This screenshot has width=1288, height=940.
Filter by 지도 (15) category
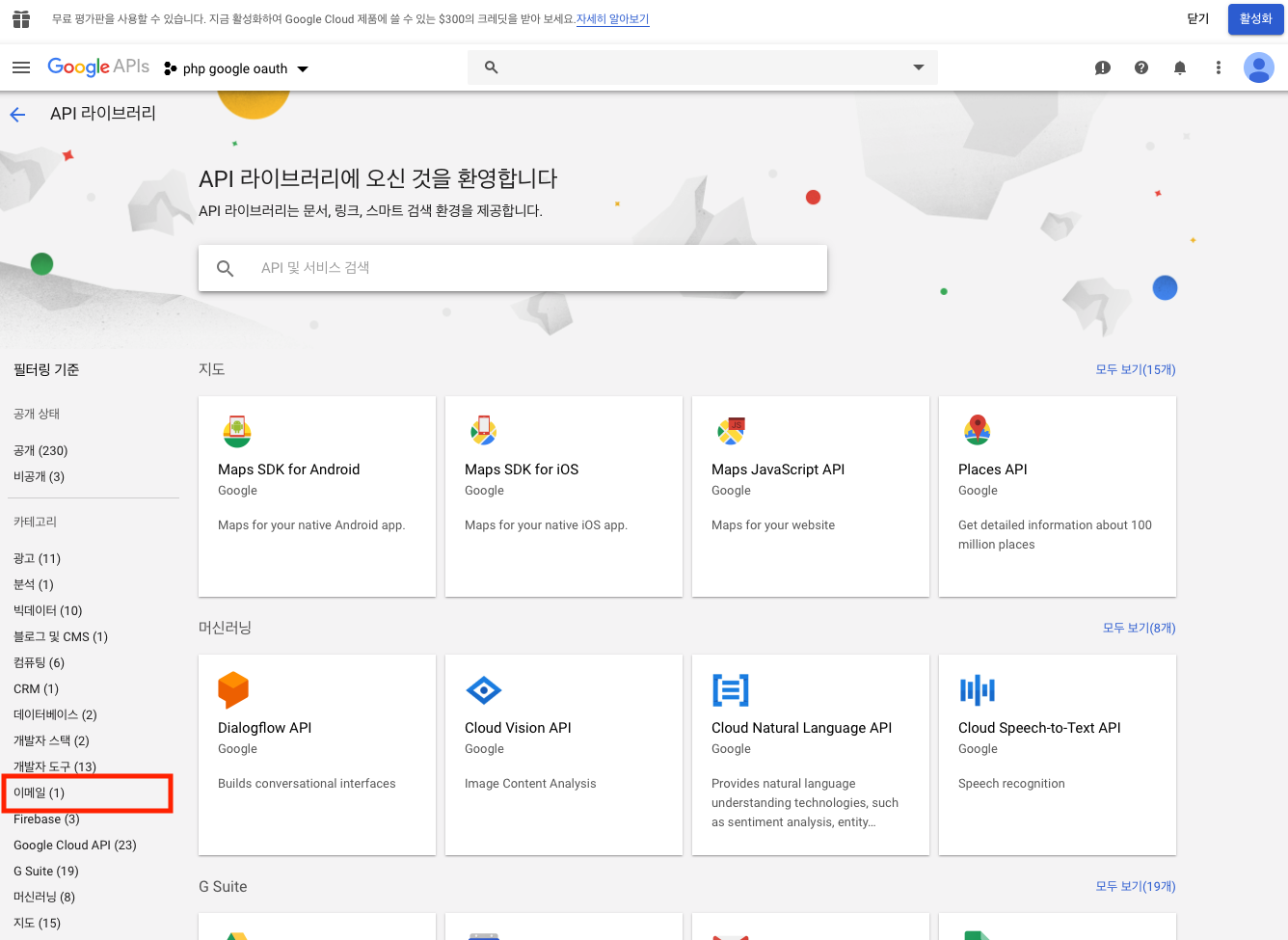click(37, 923)
